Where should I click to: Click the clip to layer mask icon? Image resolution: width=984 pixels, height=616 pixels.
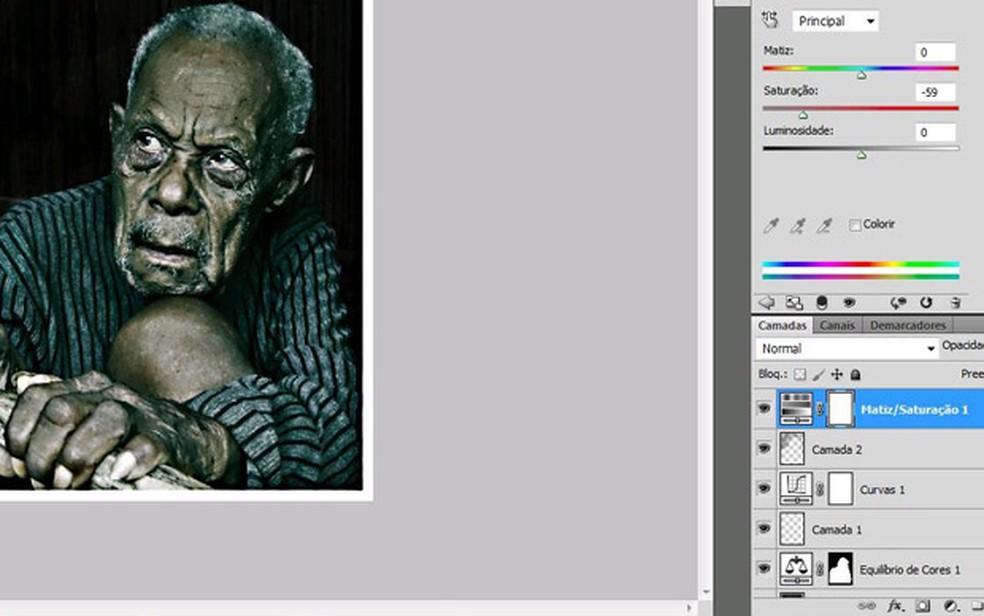pos(821,302)
